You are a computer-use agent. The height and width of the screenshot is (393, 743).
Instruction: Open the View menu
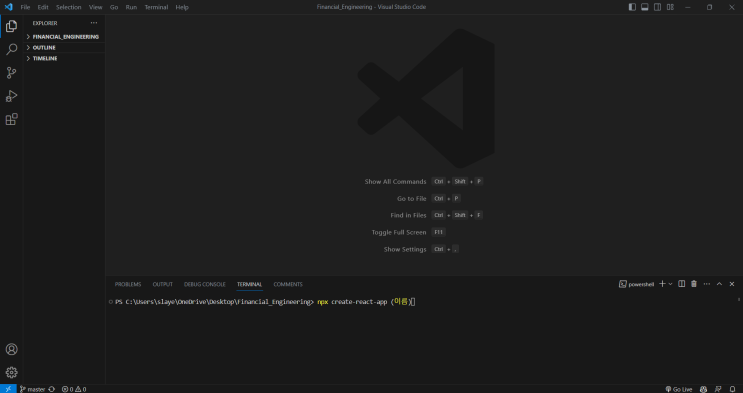pyautogui.click(x=96, y=7)
